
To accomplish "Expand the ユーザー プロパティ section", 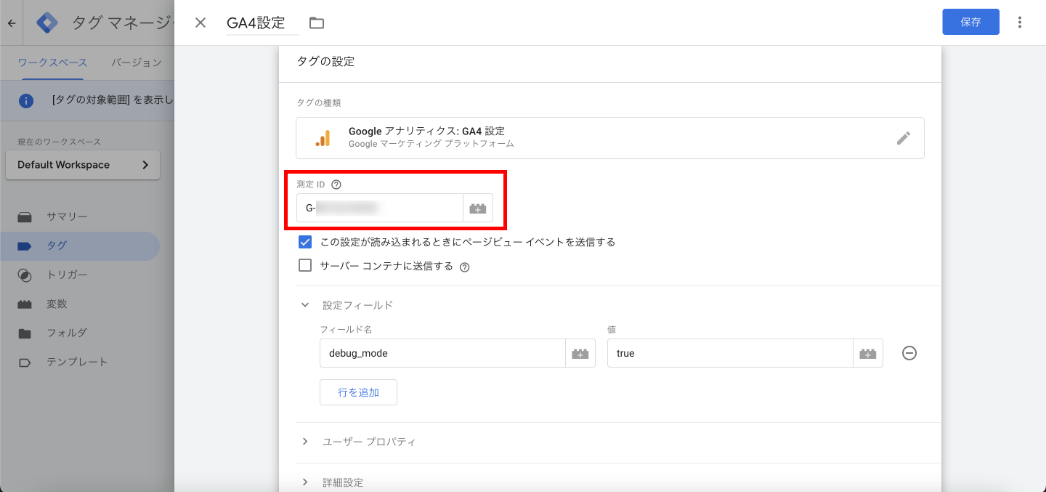I will 306,442.
